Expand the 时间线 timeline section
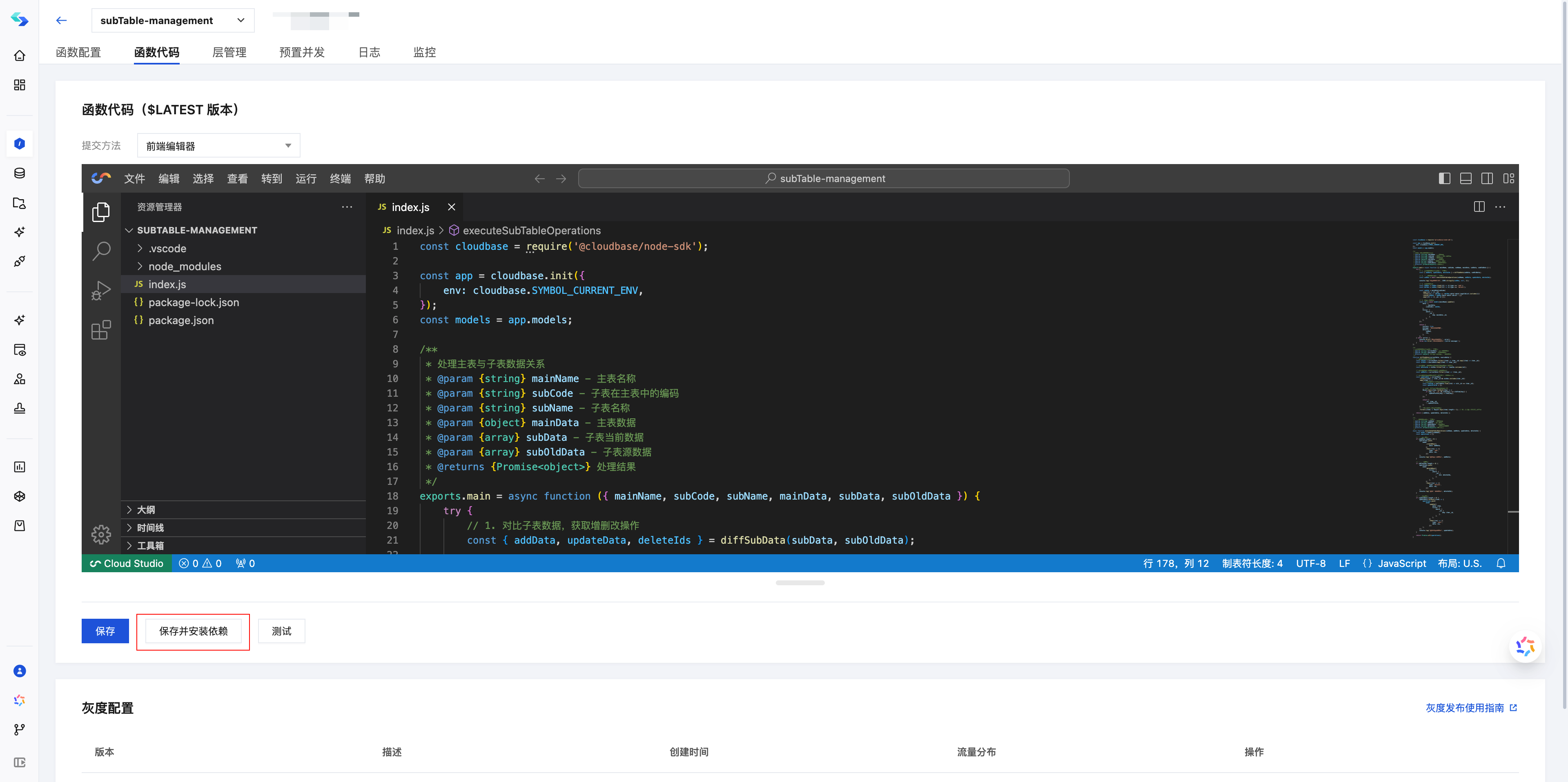This screenshot has width=1568, height=782. pos(243,528)
